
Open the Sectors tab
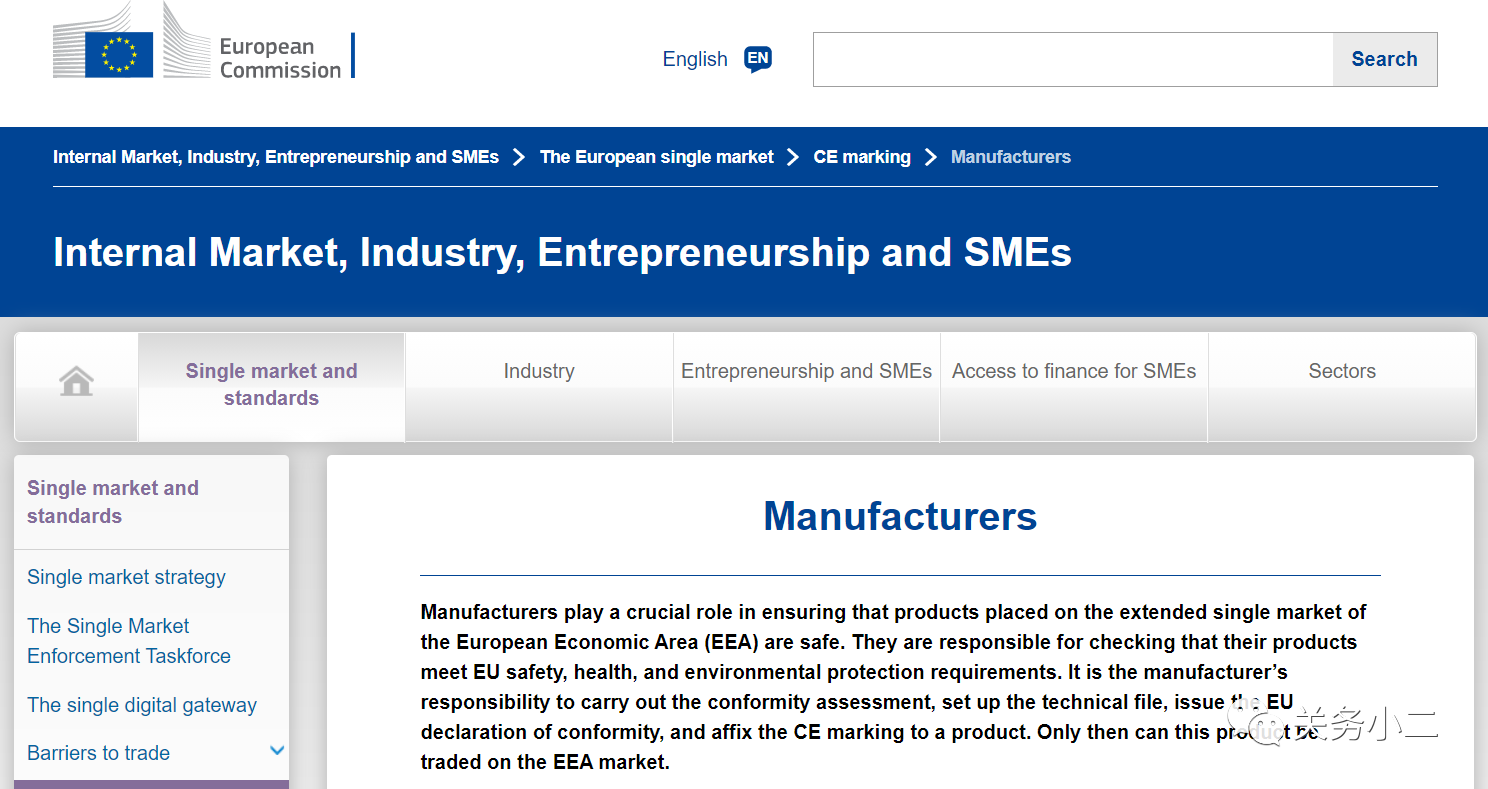[1342, 386]
